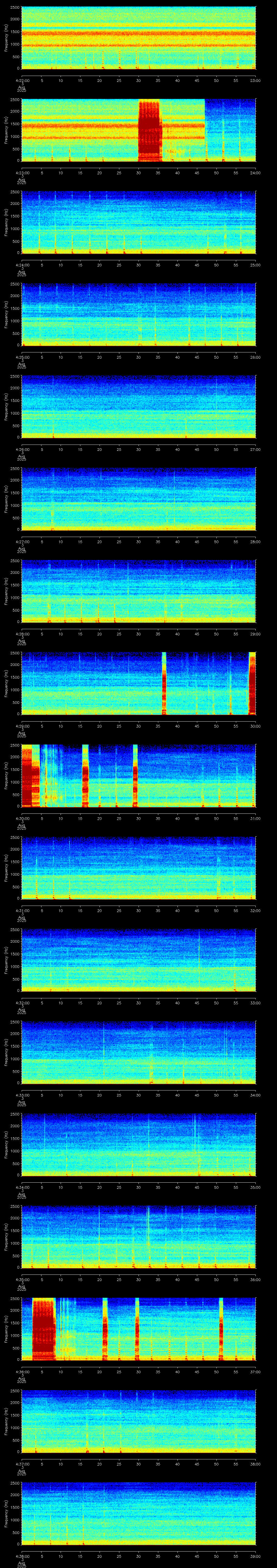
Task: Click the 4:25:00 start time label
Action: (22, 357)
